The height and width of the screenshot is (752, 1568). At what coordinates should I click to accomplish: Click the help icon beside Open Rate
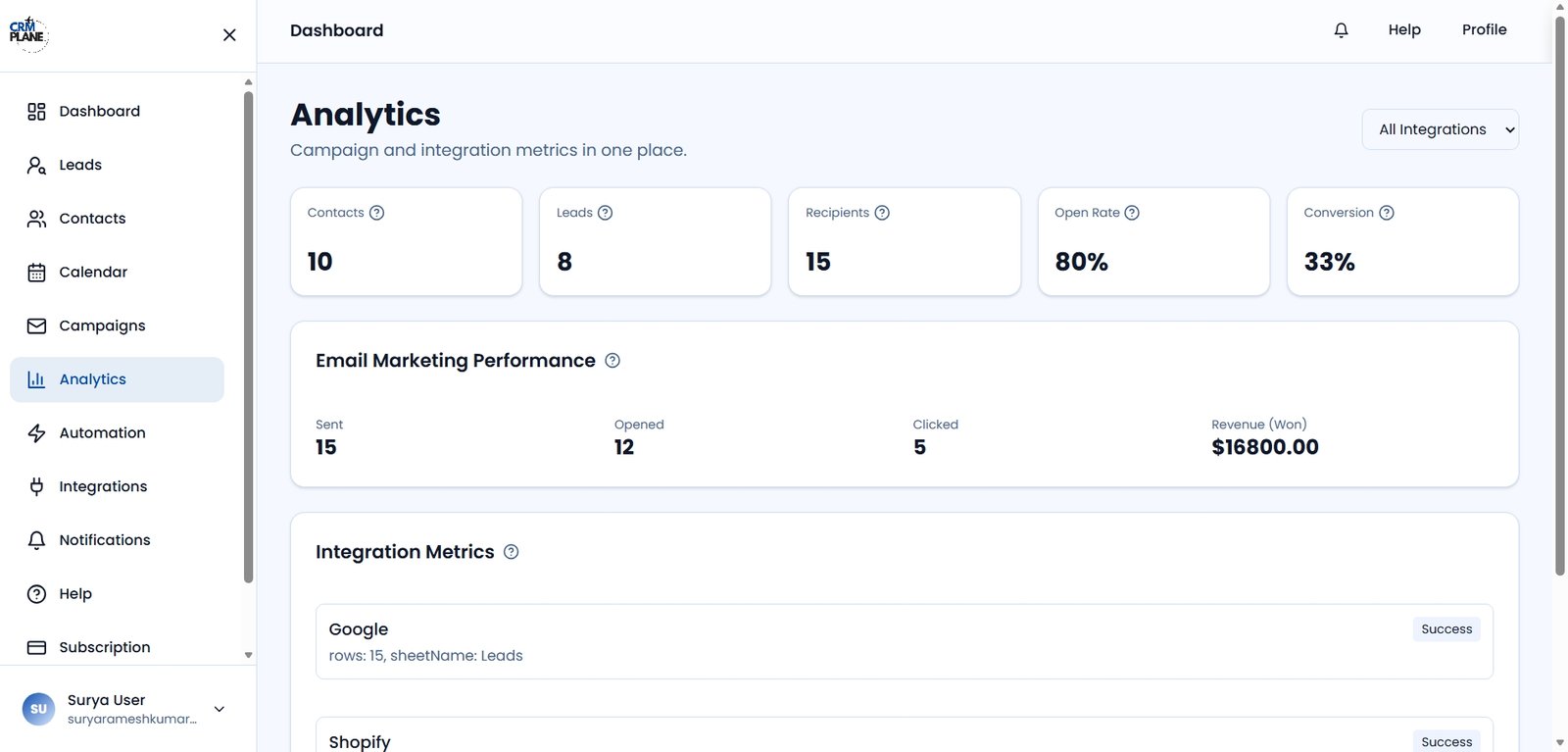click(x=1132, y=213)
